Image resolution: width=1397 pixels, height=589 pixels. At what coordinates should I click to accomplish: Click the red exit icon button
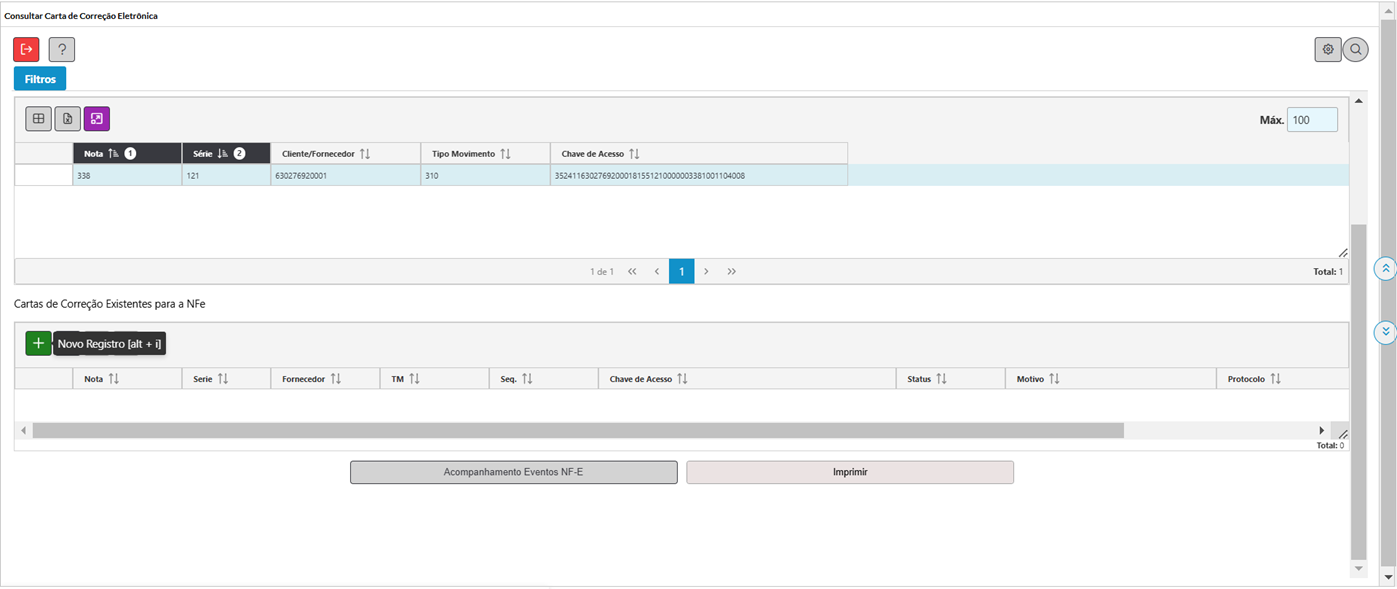pyautogui.click(x=26, y=49)
